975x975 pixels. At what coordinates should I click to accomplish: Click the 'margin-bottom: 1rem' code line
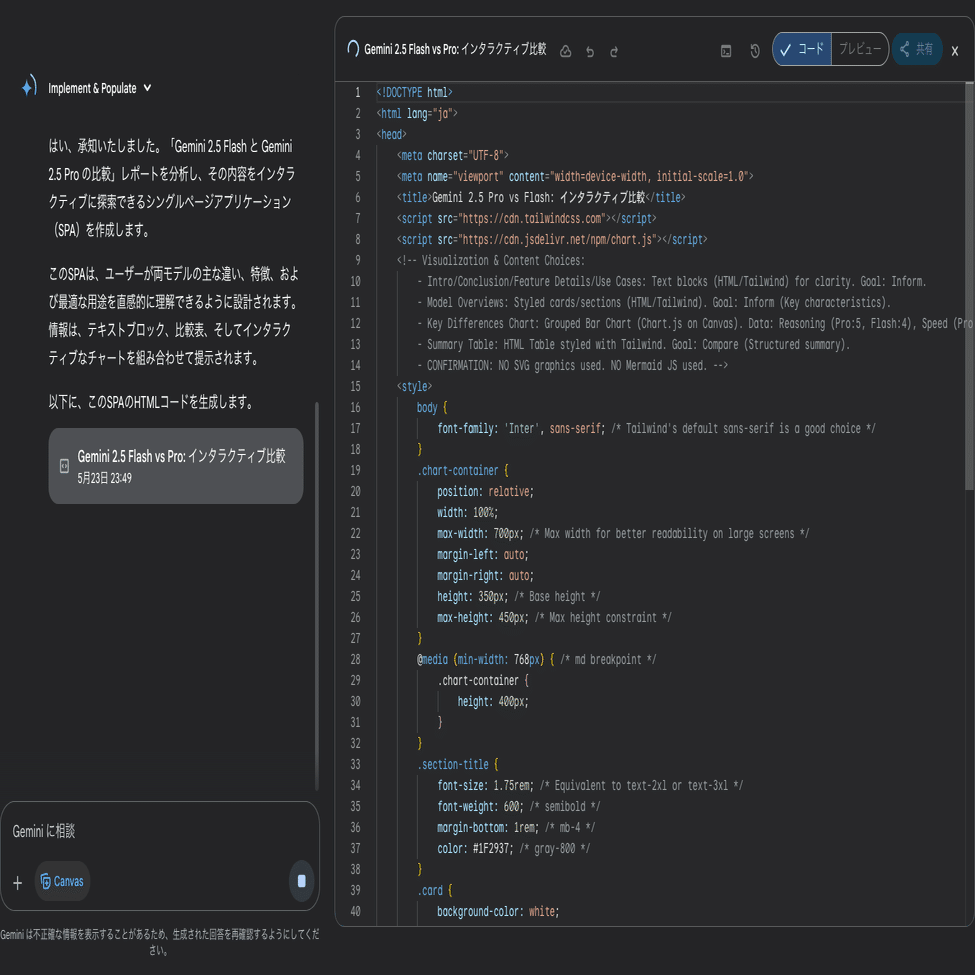516,828
